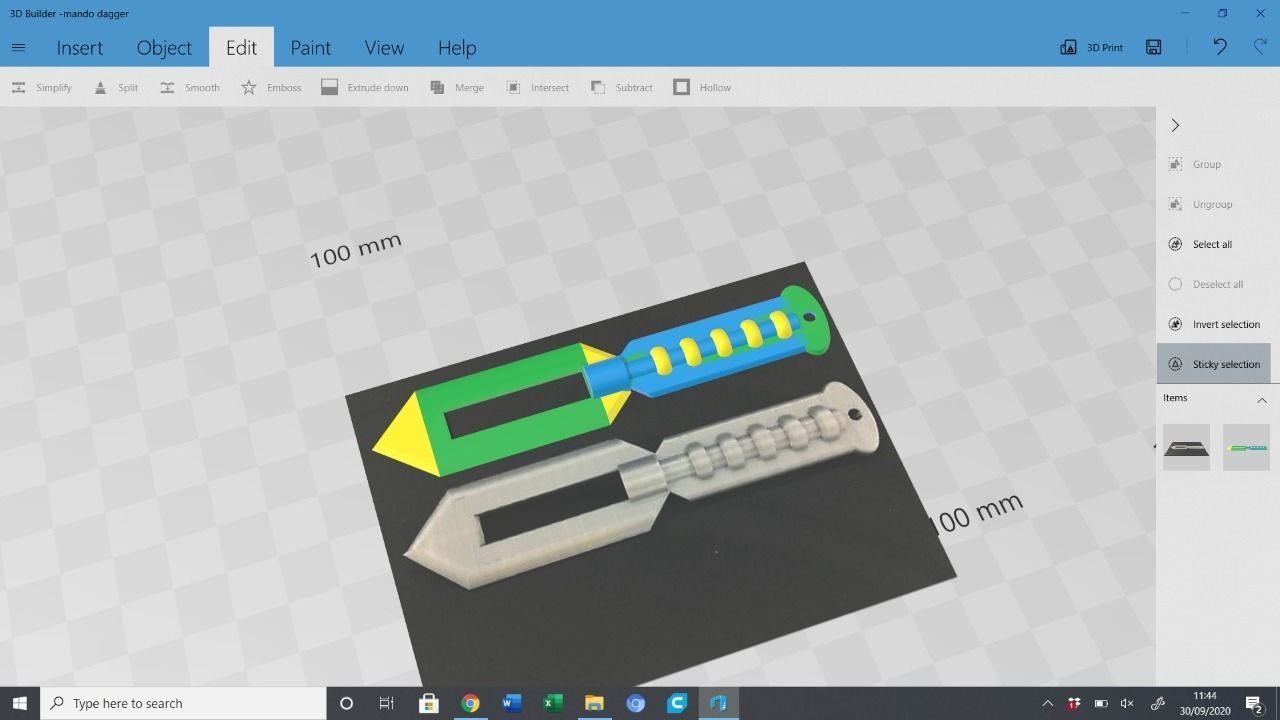Click the battery tray icon
This screenshot has width=1280, height=720.
[x=1101, y=703]
